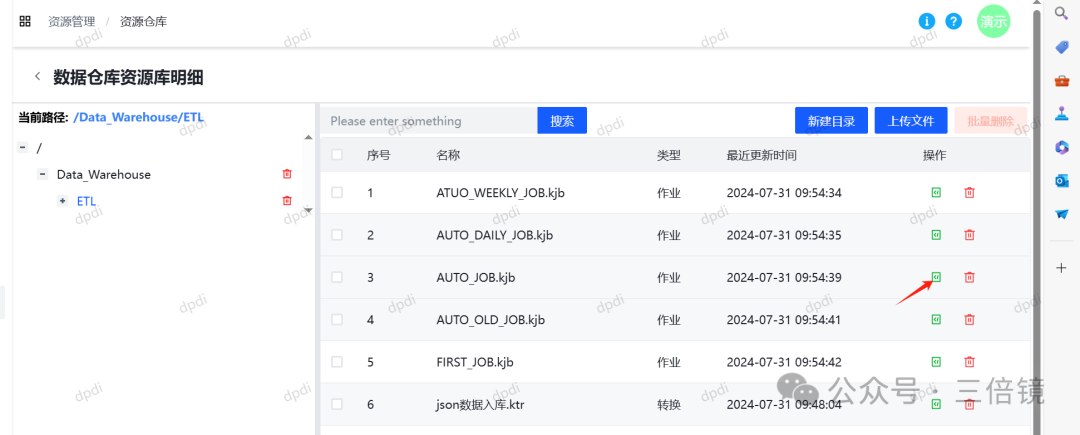Check the box for AUTO_OLD_JOB.kjb
The width and height of the screenshot is (1080, 435).
[x=337, y=319]
